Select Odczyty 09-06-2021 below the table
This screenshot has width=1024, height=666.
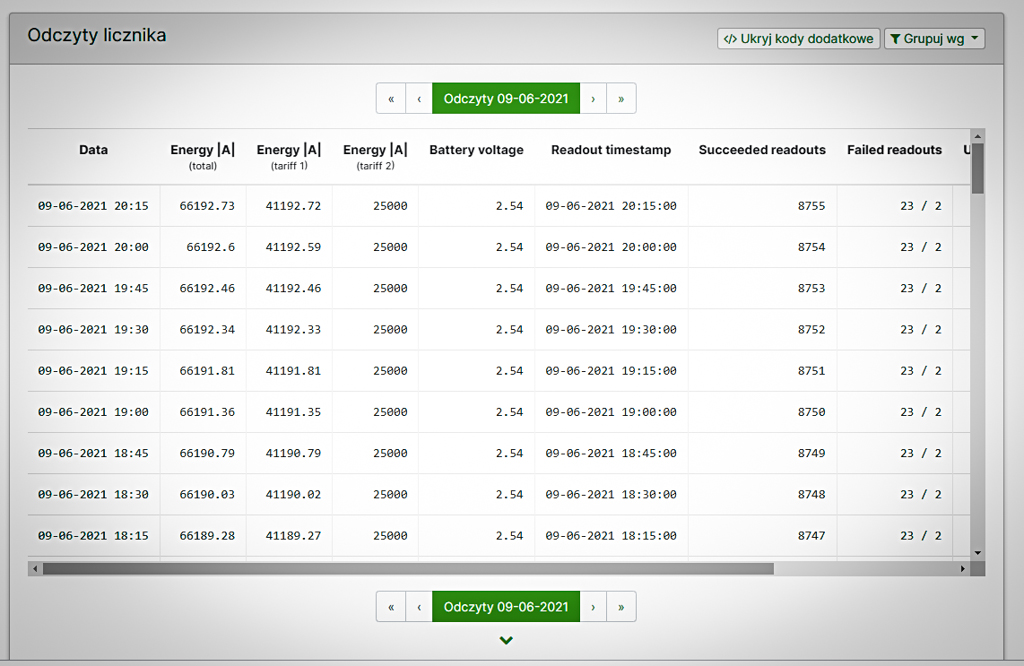tap(506, 607)
